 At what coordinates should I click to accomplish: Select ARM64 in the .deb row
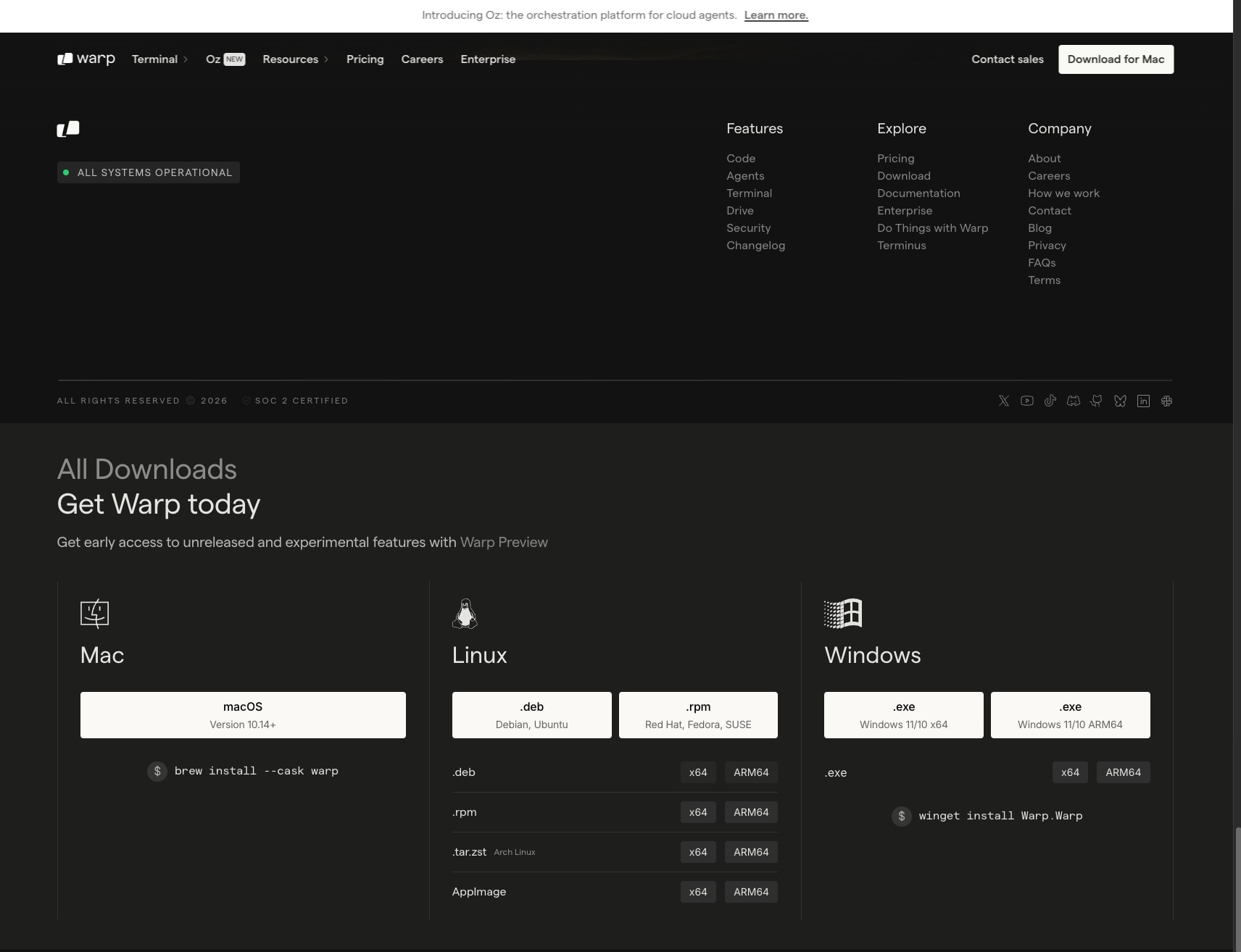click(x=751, y=772)
